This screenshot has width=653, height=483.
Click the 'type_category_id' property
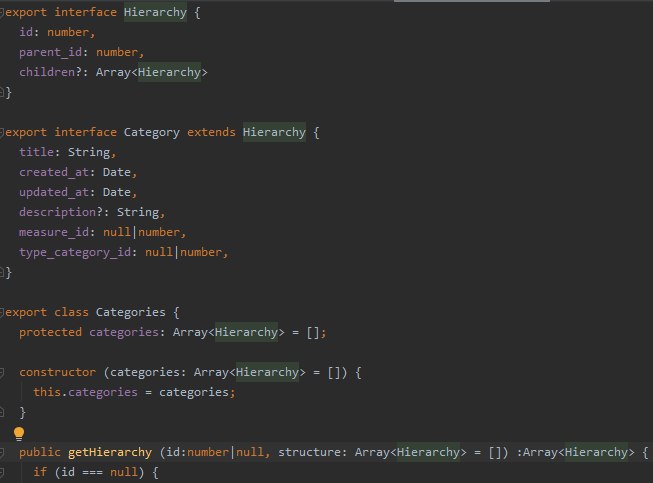[x=75, y=252]
